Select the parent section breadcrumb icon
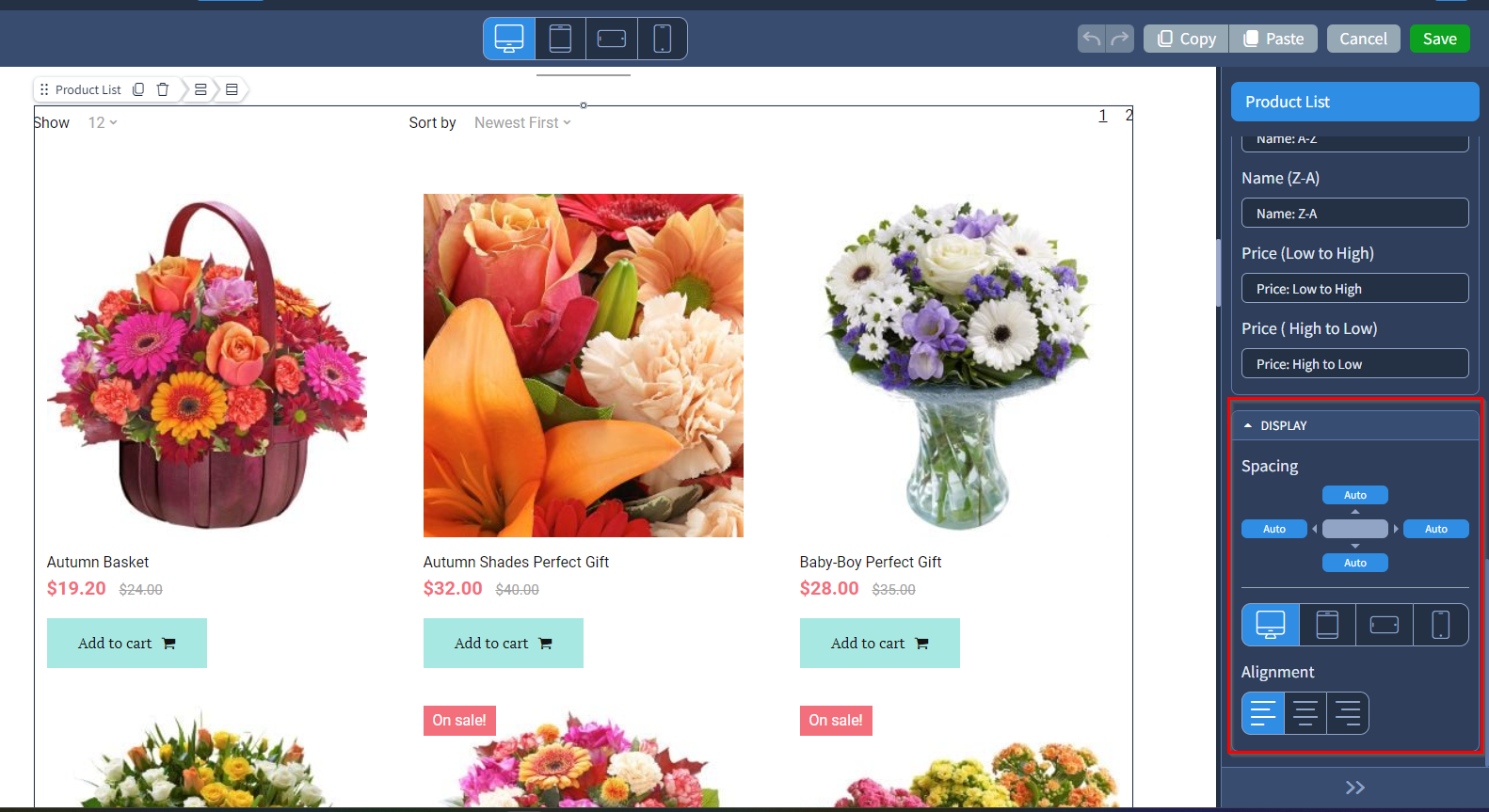 point(232,89)
